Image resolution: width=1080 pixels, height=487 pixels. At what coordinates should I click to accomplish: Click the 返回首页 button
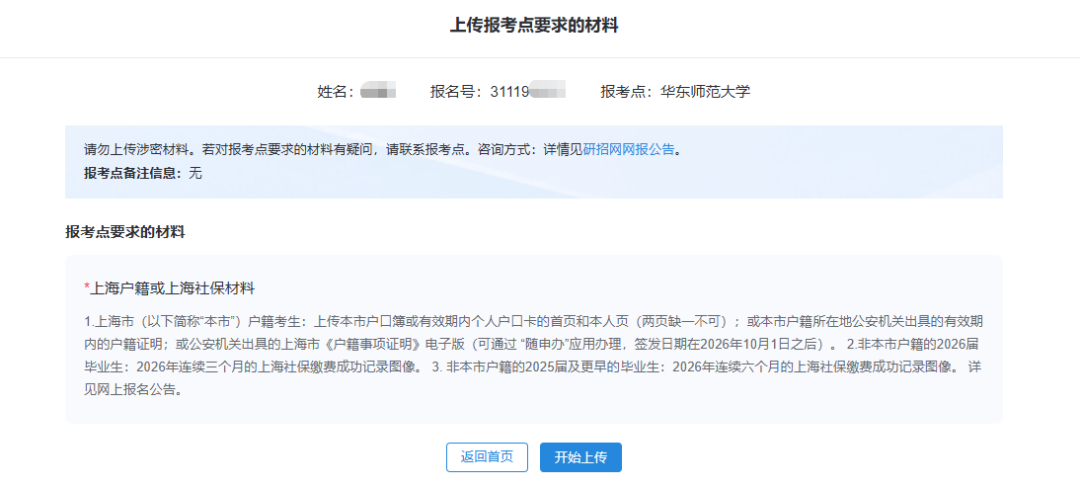click(487, 457)
